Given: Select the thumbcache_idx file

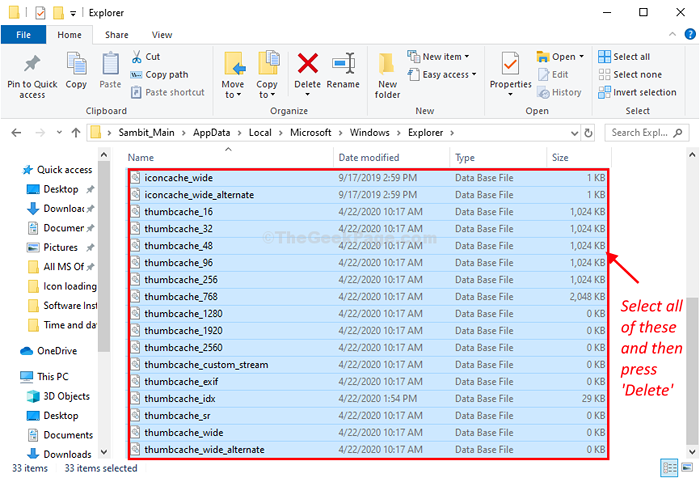Looking at the screenshot, I should click(x=368, y=399).
